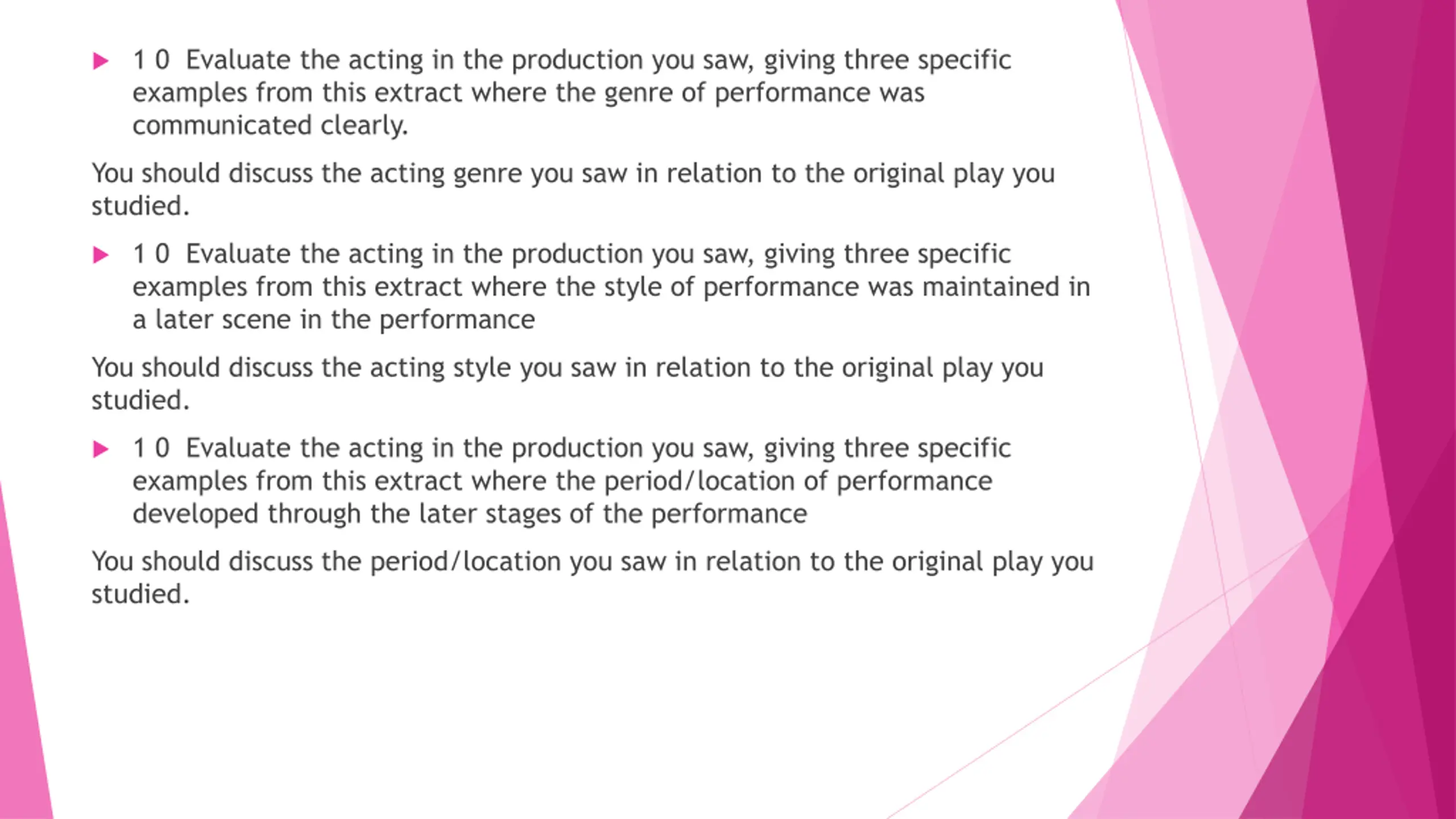Click the 'acting genre' sentence
This screenshot has height=819, width=1456.
(573, 189)
